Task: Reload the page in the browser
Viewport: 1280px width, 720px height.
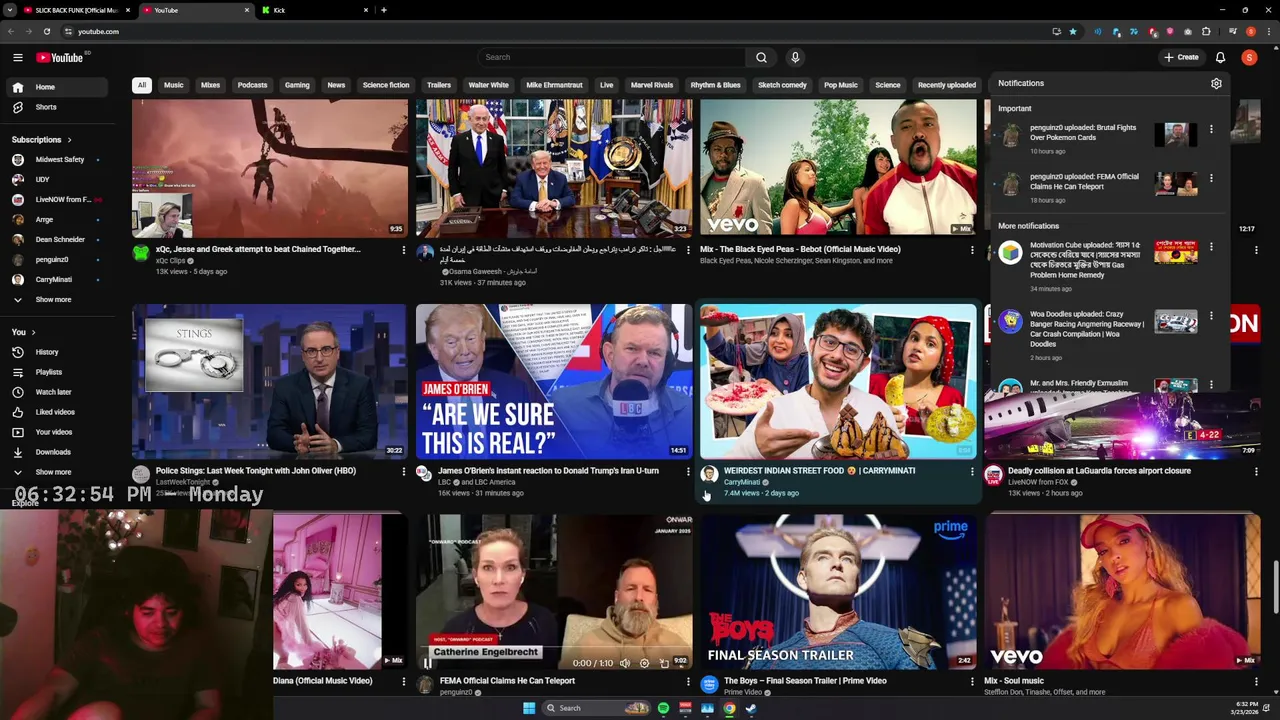Action: click(46, 32)
